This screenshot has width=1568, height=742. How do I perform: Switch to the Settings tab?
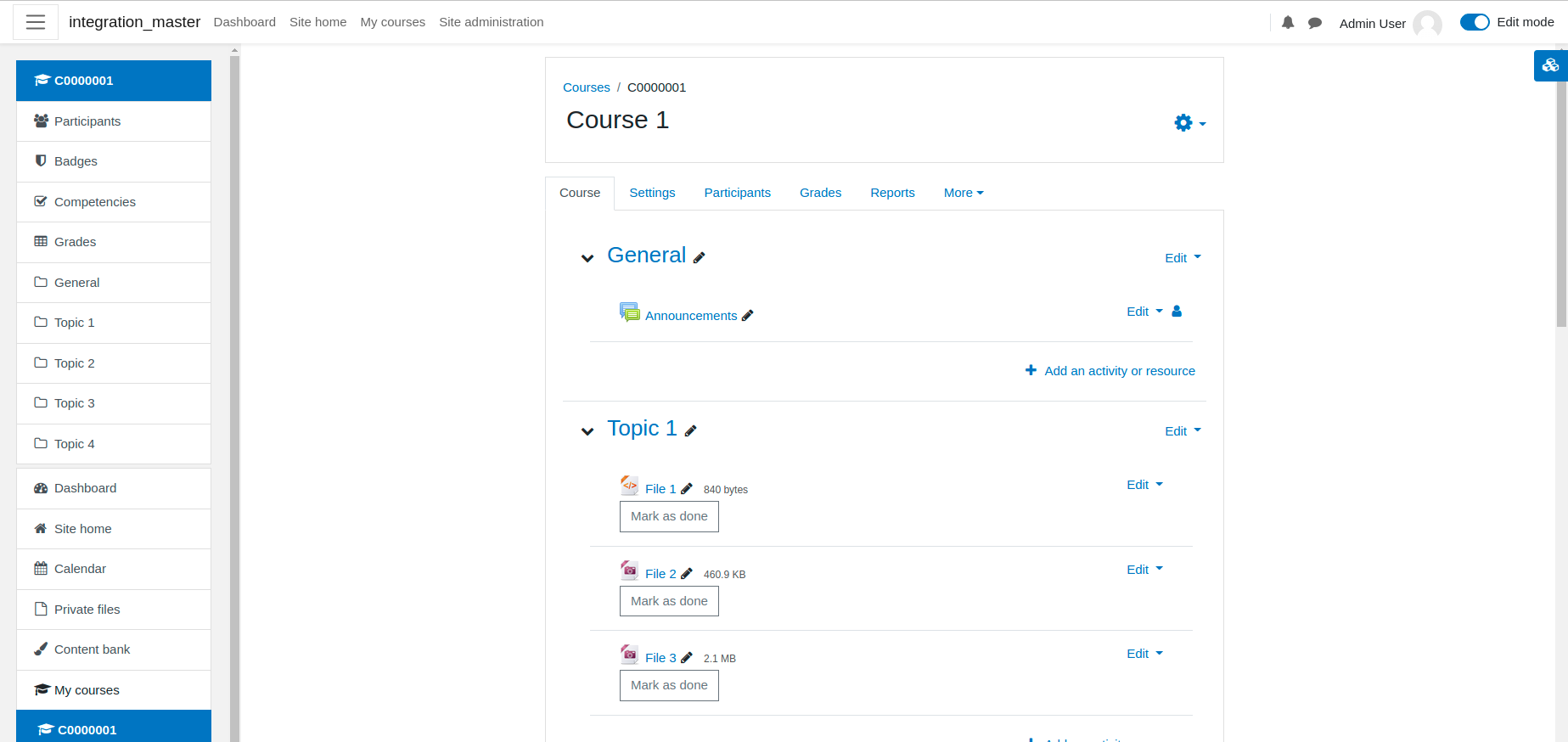[652, 193]
